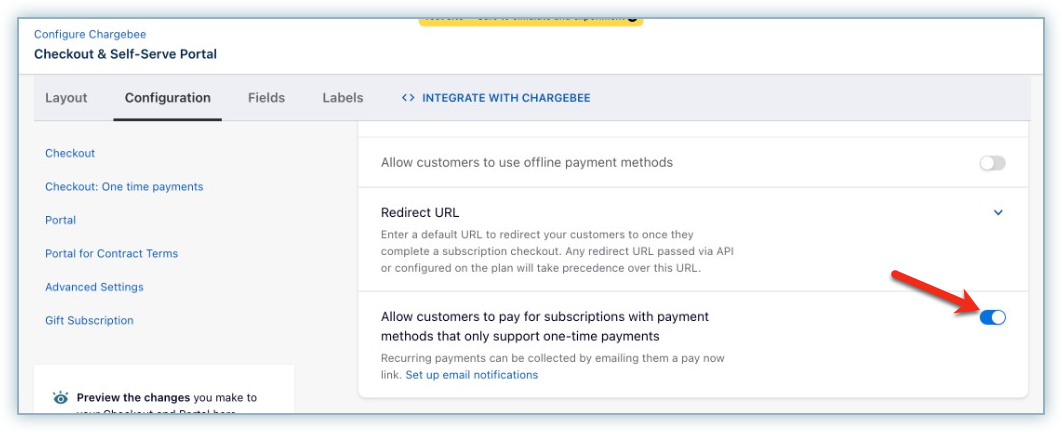Expand the Redirect URL chevron
The height and width of the screenshot is (432, 1062).
click(x=998, y=213)
